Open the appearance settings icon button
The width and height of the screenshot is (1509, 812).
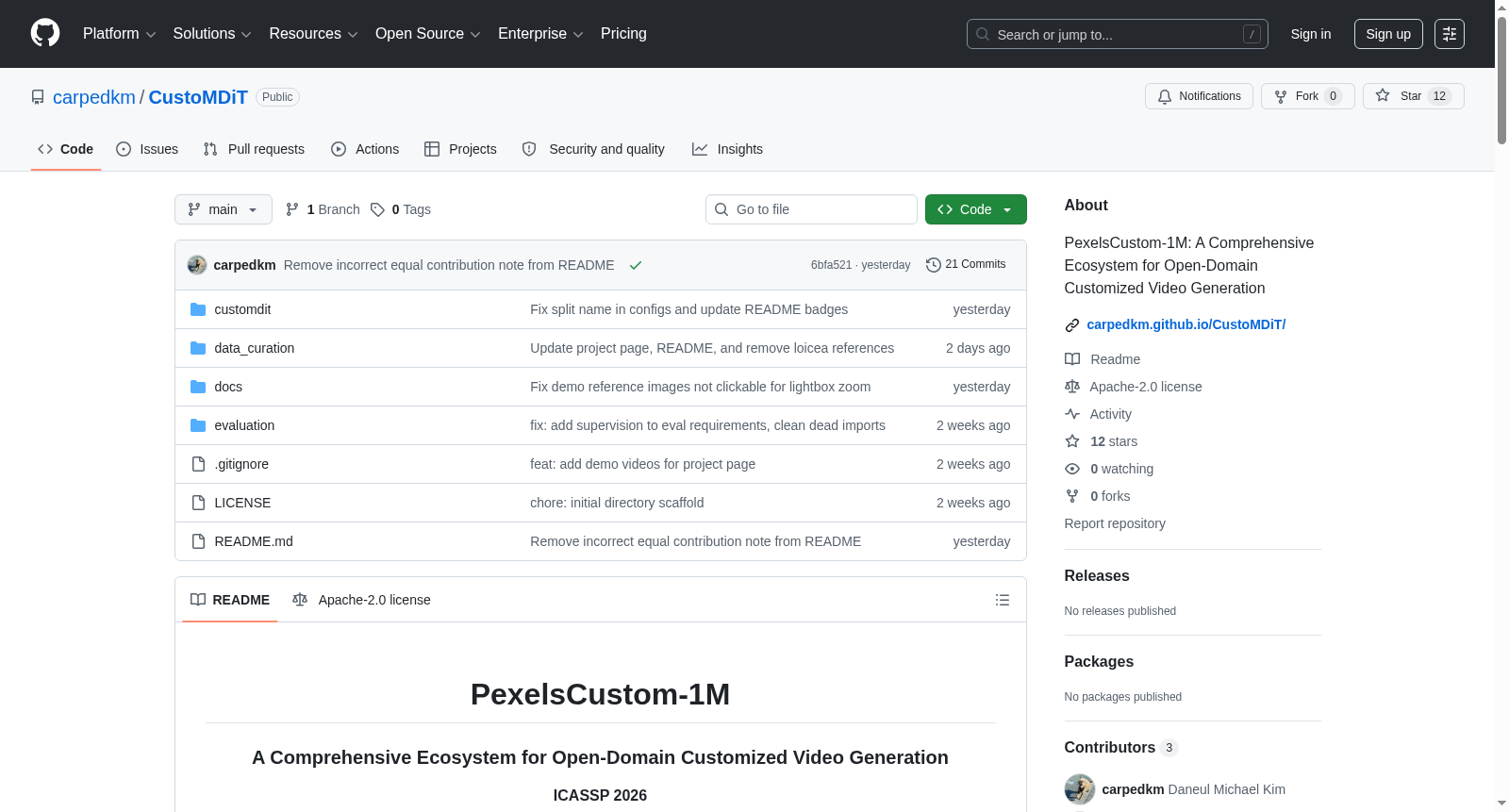pos(1450,34)
